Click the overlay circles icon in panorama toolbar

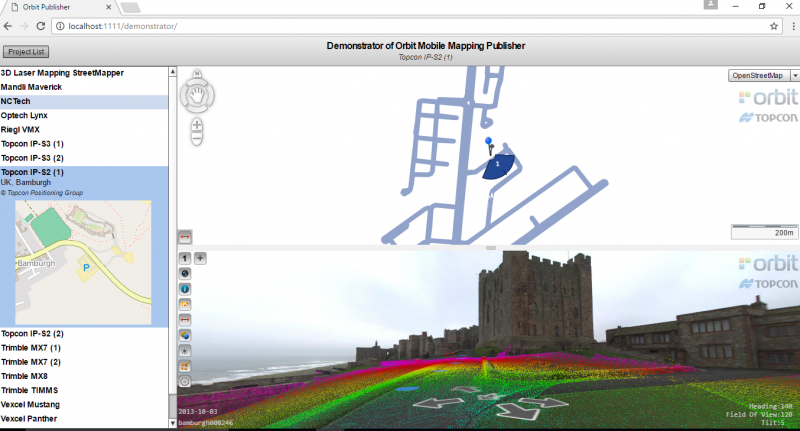[185, 336]
